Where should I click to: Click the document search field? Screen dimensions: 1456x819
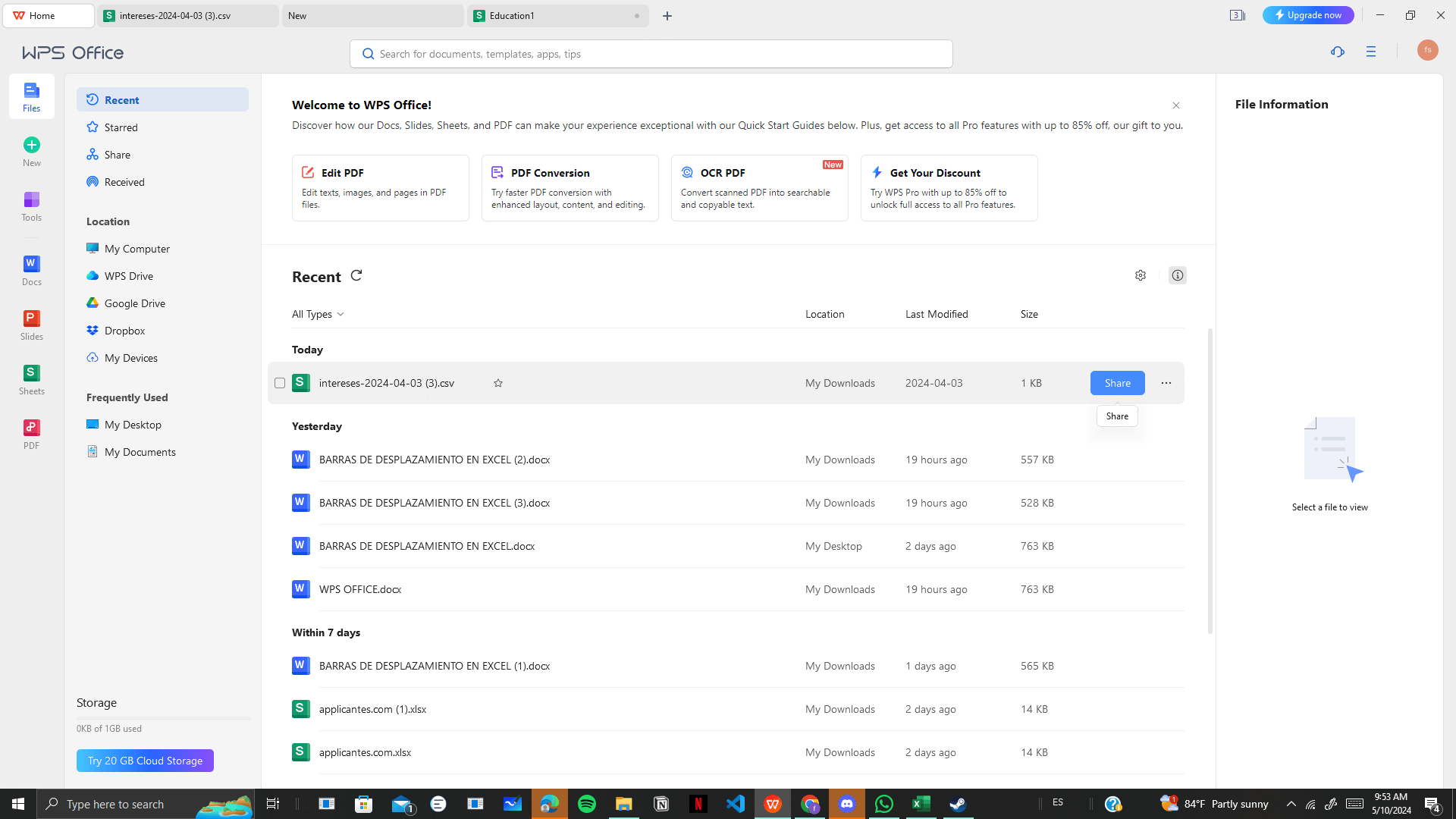[651, 54]
